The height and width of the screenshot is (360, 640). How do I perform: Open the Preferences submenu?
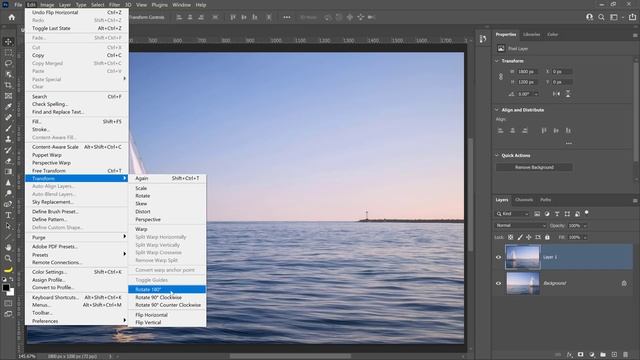[x=77, y=321]
